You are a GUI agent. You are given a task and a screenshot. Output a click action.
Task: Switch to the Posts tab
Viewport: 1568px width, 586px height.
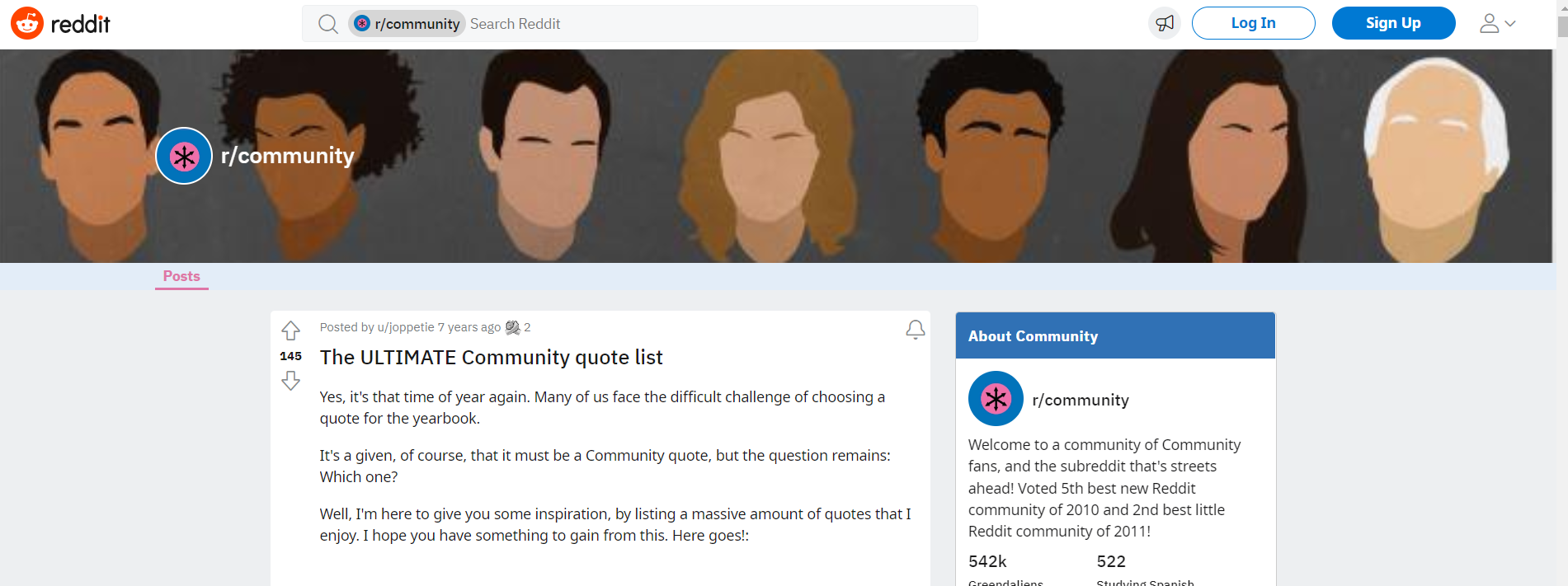click(181, 276)
